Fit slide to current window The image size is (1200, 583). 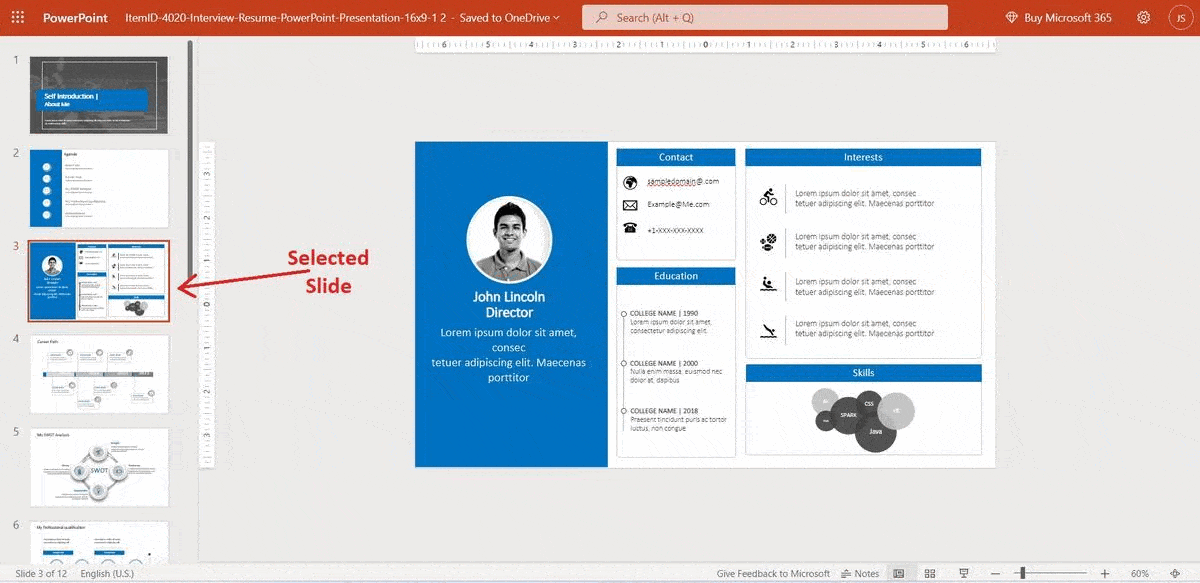click(x=1175, y=572)
